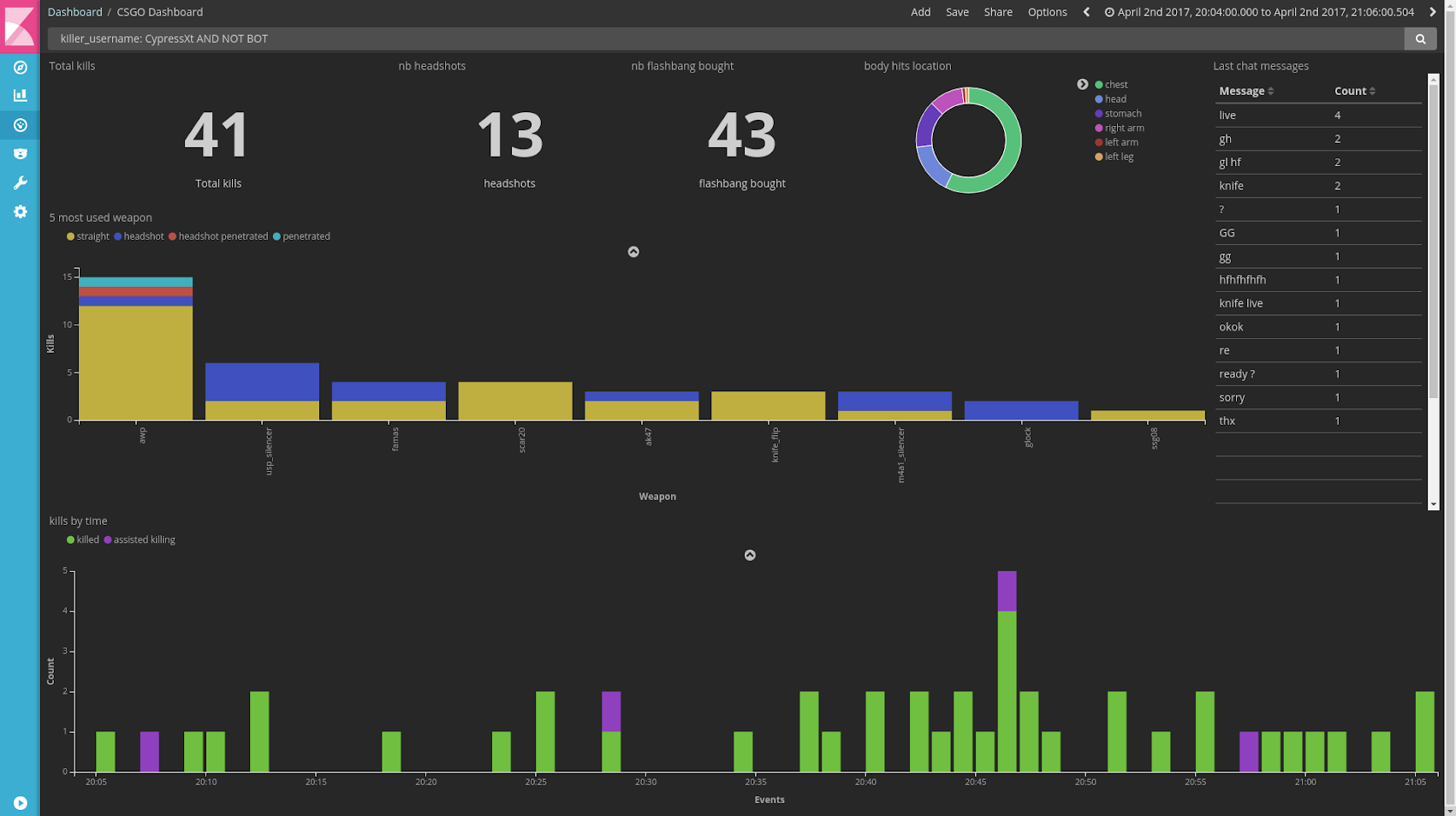This screenshot has width=1456, height=816.
Task: Sort chat table by Message column
Action: pyautogui.click(x=1246, y=91)
